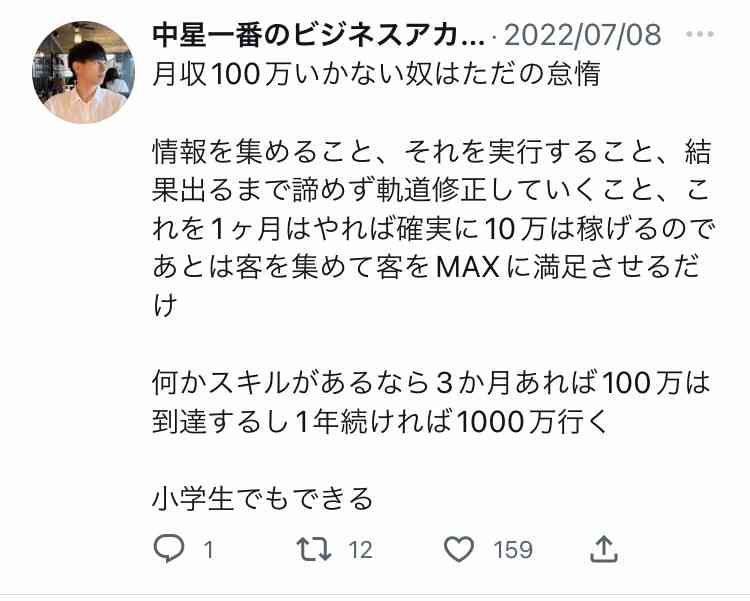Select the headline 月収100万いかない奴はただの怠惰

[376, 74]
